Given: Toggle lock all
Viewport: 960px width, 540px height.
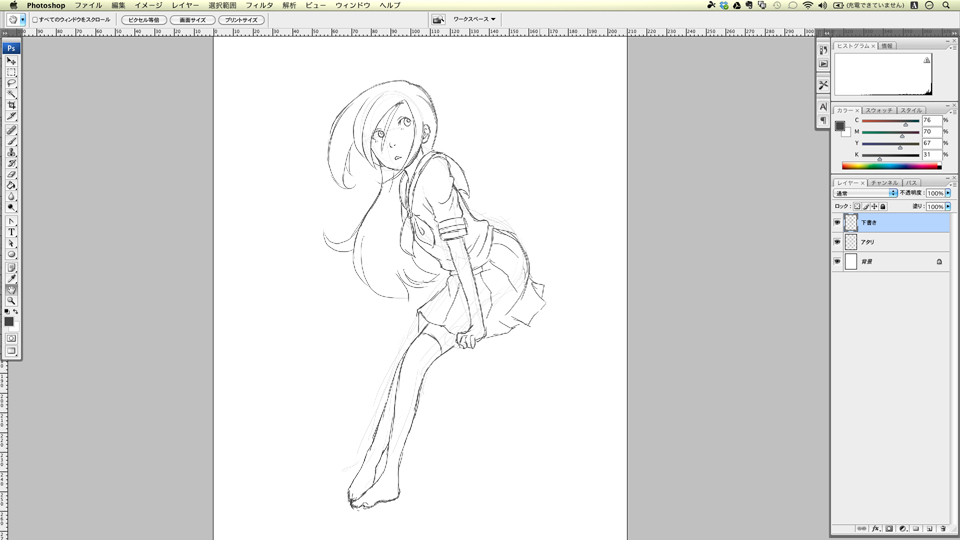Looking at the screenshot, I should 883,207.
